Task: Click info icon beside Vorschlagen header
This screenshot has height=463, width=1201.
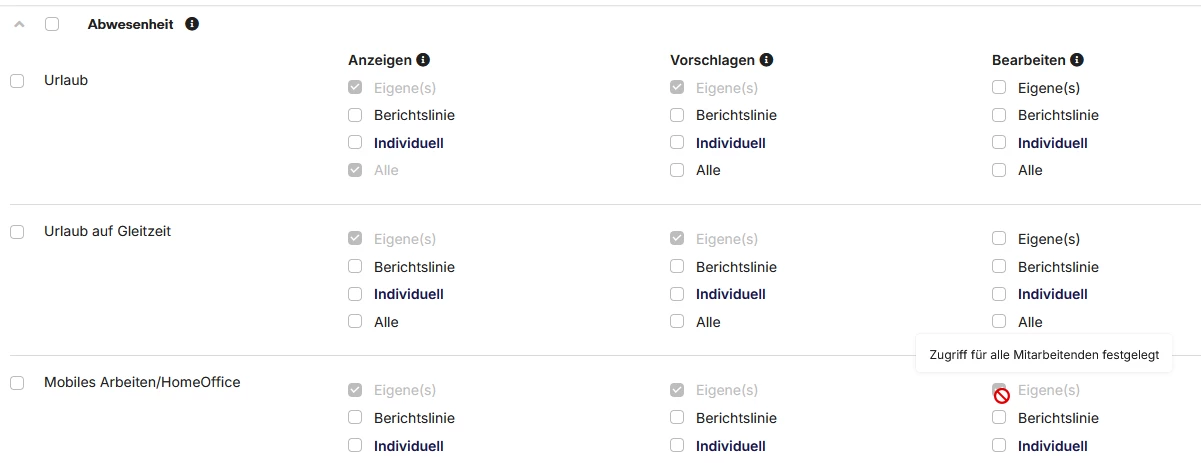Action: (765, 60)
